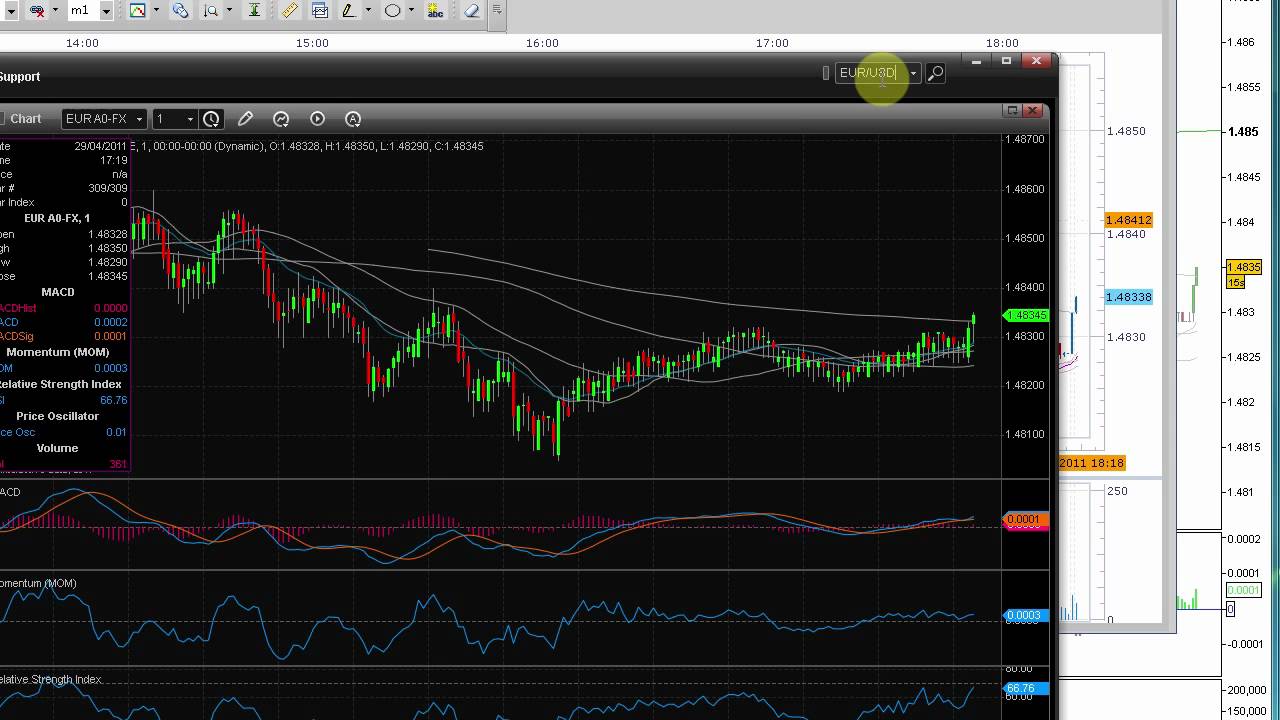This screenshot has height=720, width=1280.
Task: Click the 1.48345 current price marker
Action: tap(1024, 316)
